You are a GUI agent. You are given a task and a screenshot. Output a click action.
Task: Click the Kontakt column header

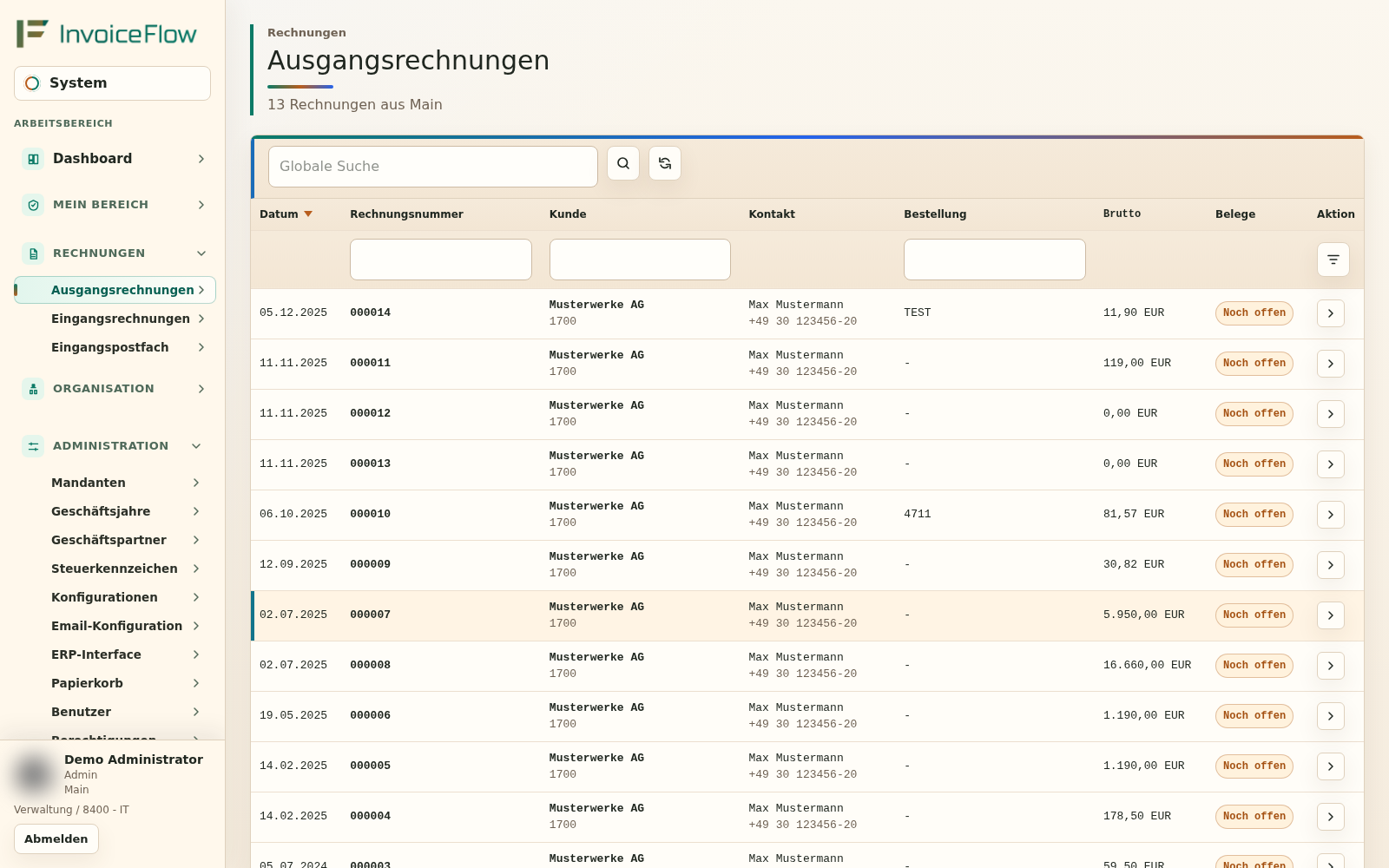pos(772,214)
